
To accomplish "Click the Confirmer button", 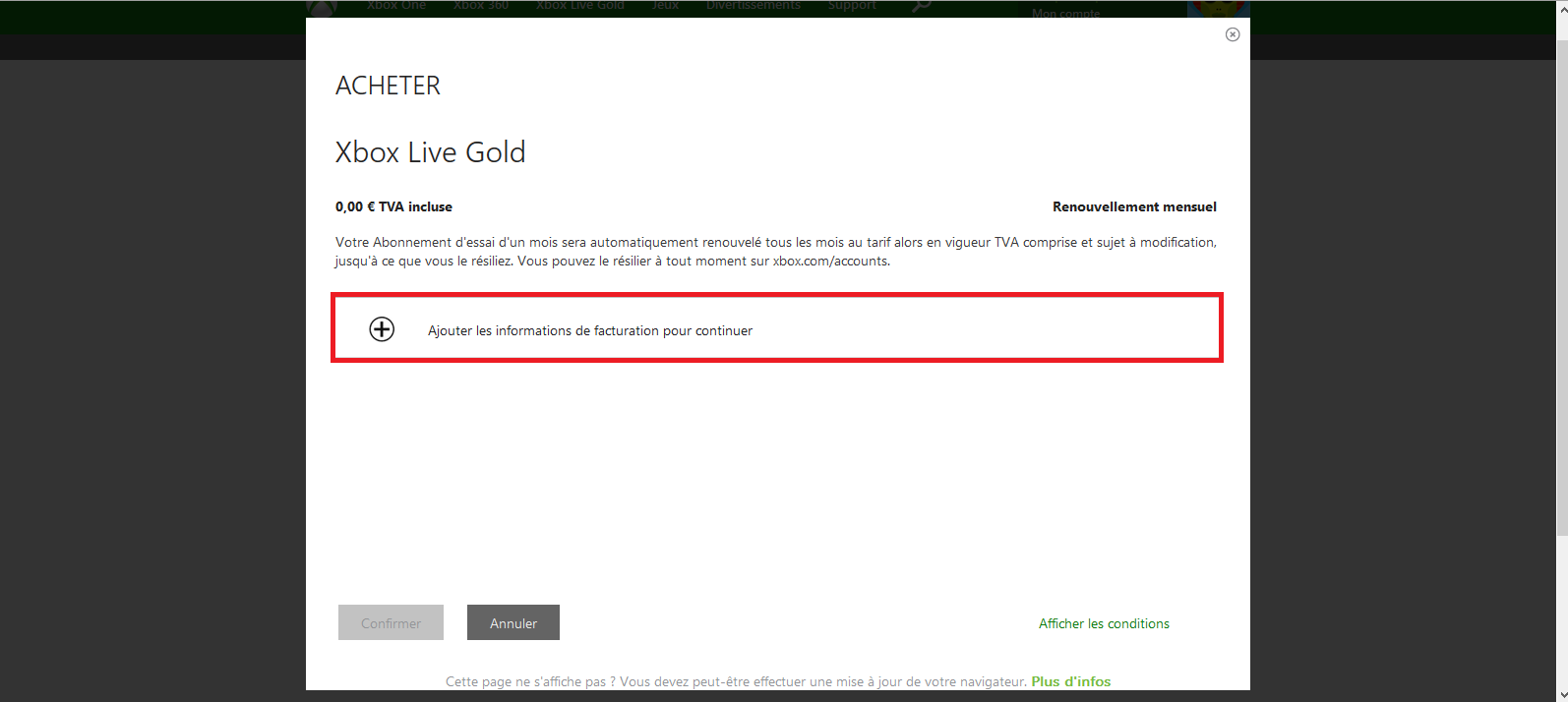I will (x=391, y=622).
